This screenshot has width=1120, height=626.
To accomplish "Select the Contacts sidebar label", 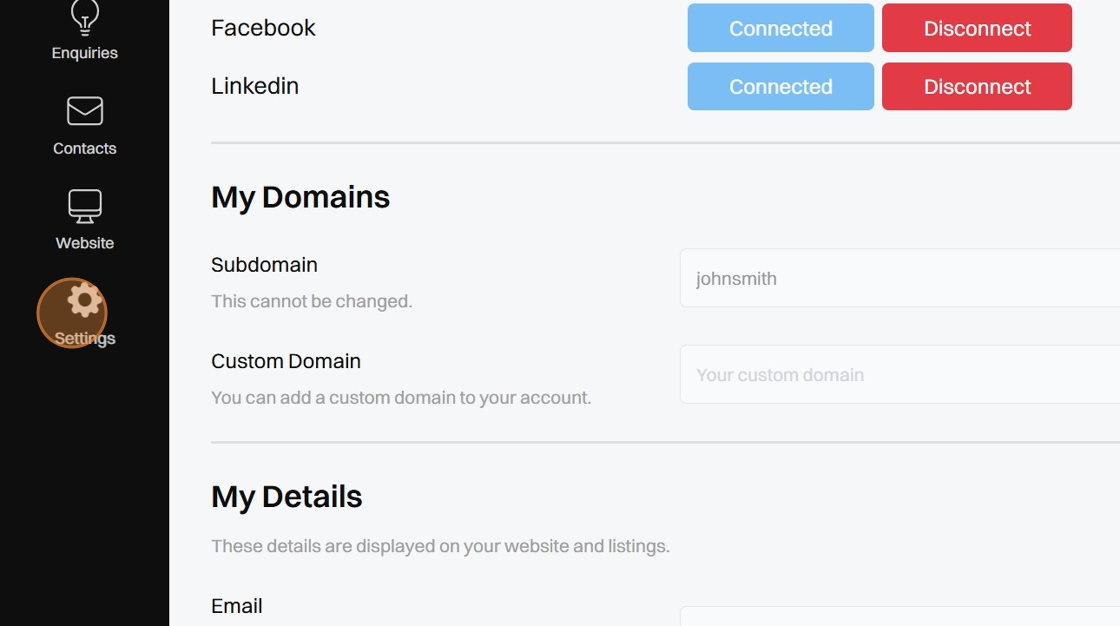I will point(85,148).
